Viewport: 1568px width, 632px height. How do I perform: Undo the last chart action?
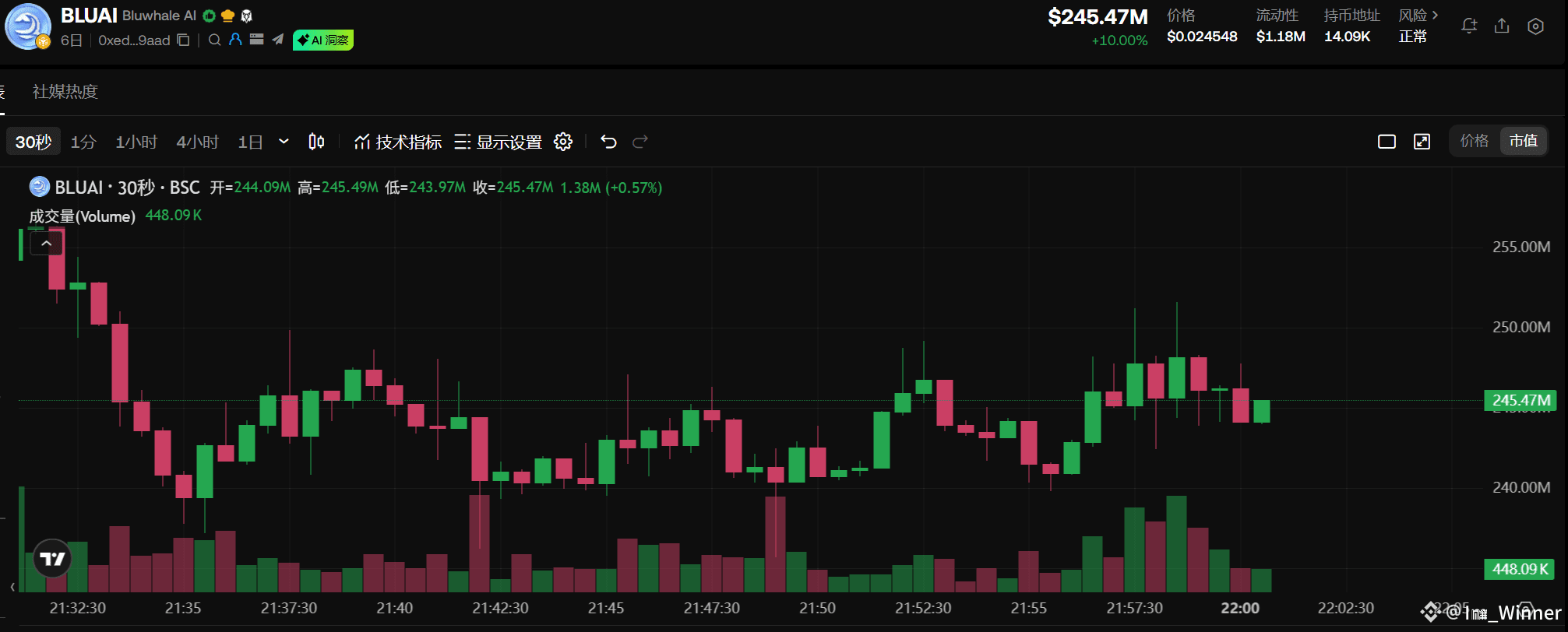pos(608,142)
